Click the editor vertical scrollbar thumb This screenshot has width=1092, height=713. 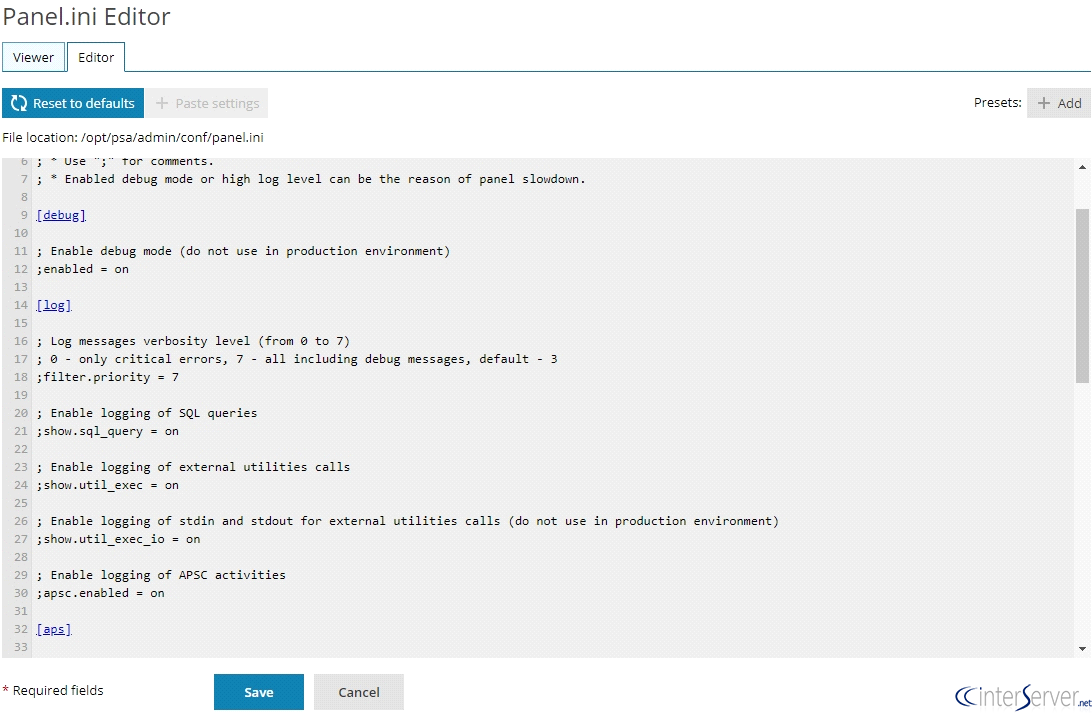tap(1082, 295)
